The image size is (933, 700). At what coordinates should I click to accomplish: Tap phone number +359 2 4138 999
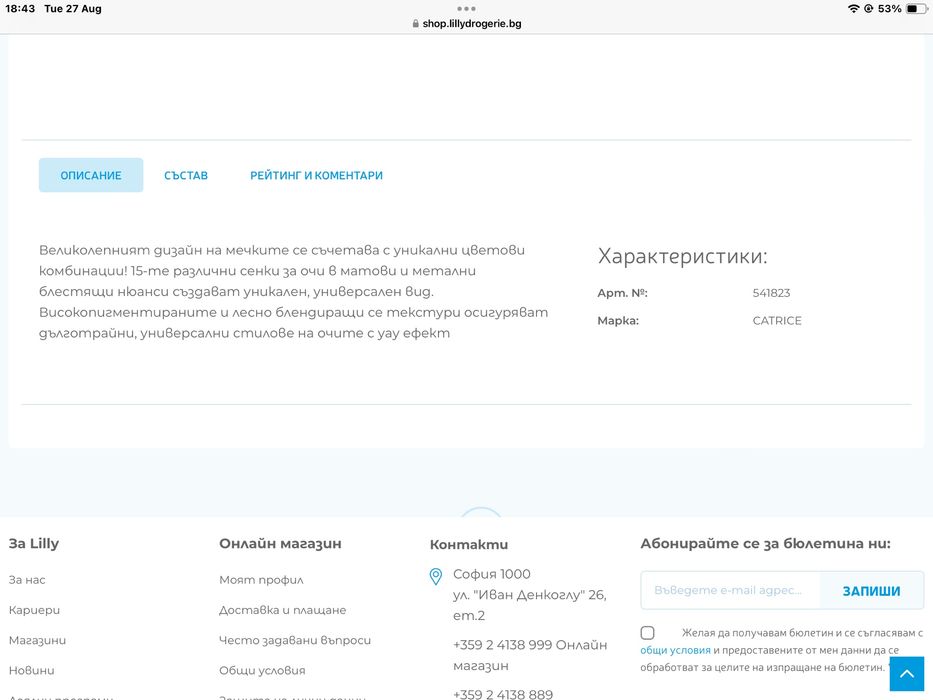tap(502, 645)
